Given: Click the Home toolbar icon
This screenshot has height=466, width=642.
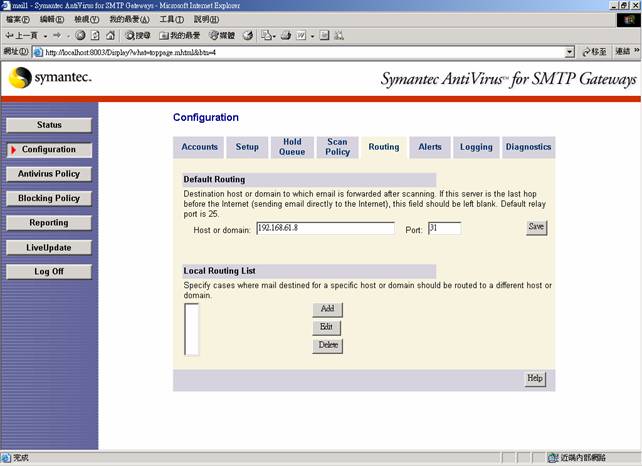Looking at the screenshot, I should tap(110, 36).
